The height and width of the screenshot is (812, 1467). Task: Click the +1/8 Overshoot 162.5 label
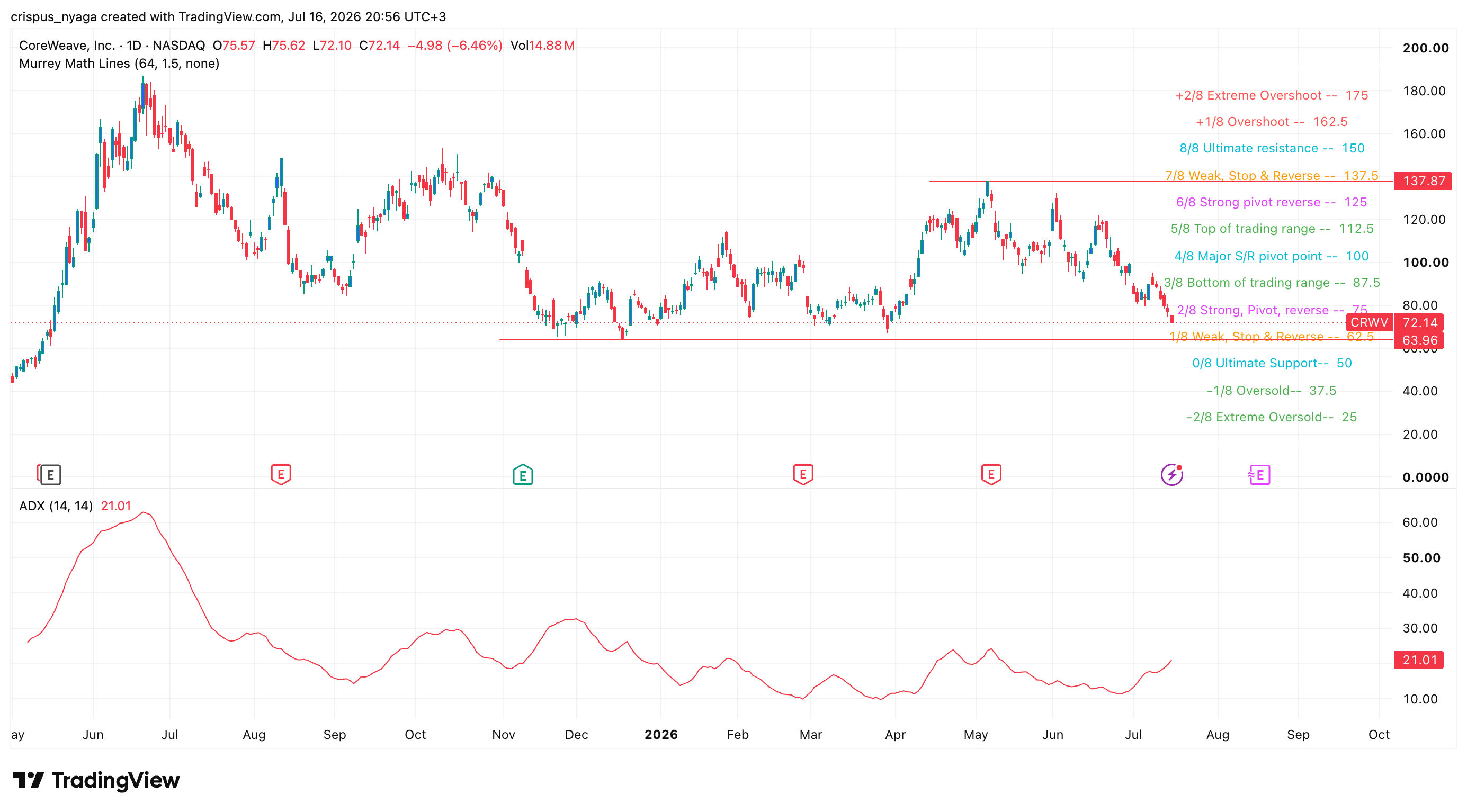pyautogui.click(x=1272, y=122)
